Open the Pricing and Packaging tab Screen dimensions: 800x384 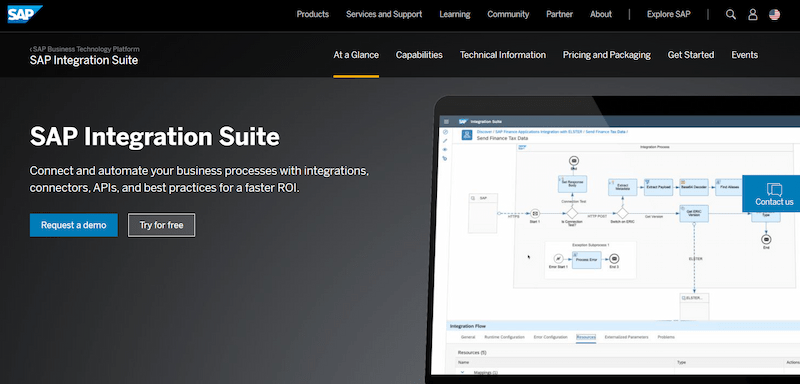click(x=607, y=55)
